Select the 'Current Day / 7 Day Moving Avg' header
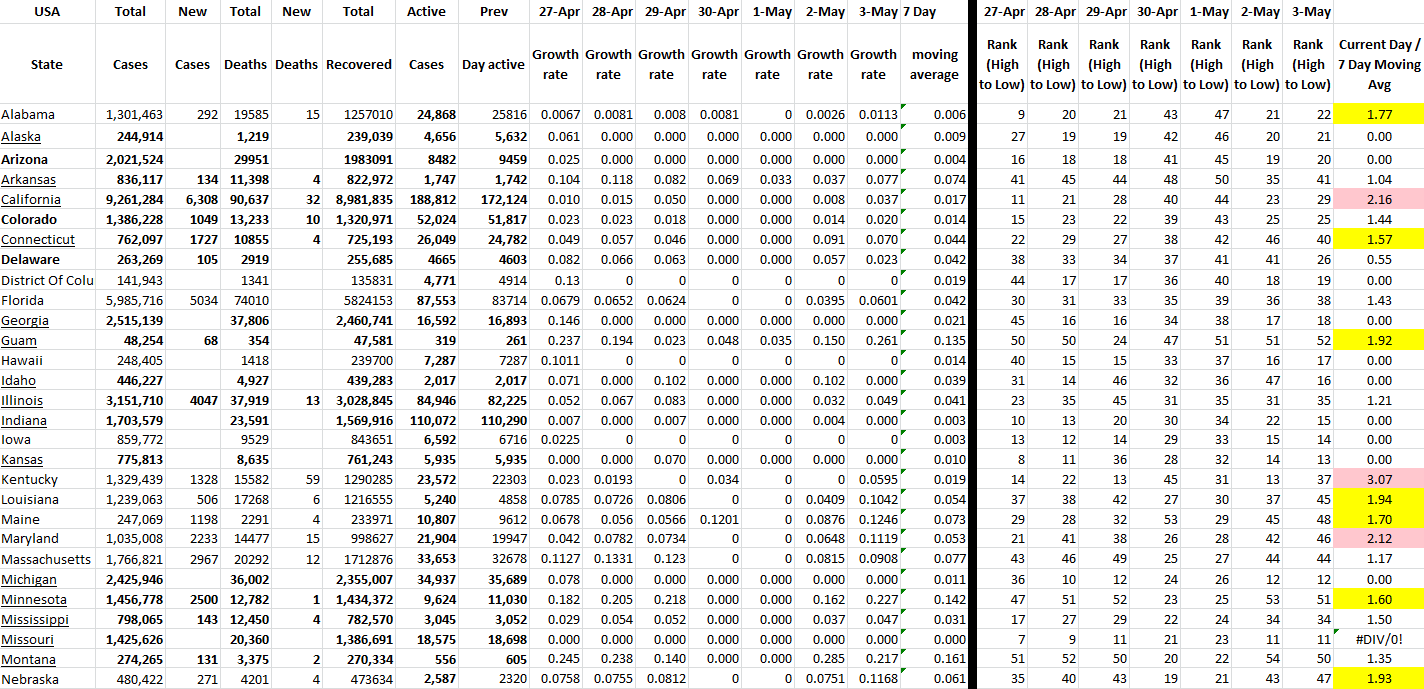 1379,64
